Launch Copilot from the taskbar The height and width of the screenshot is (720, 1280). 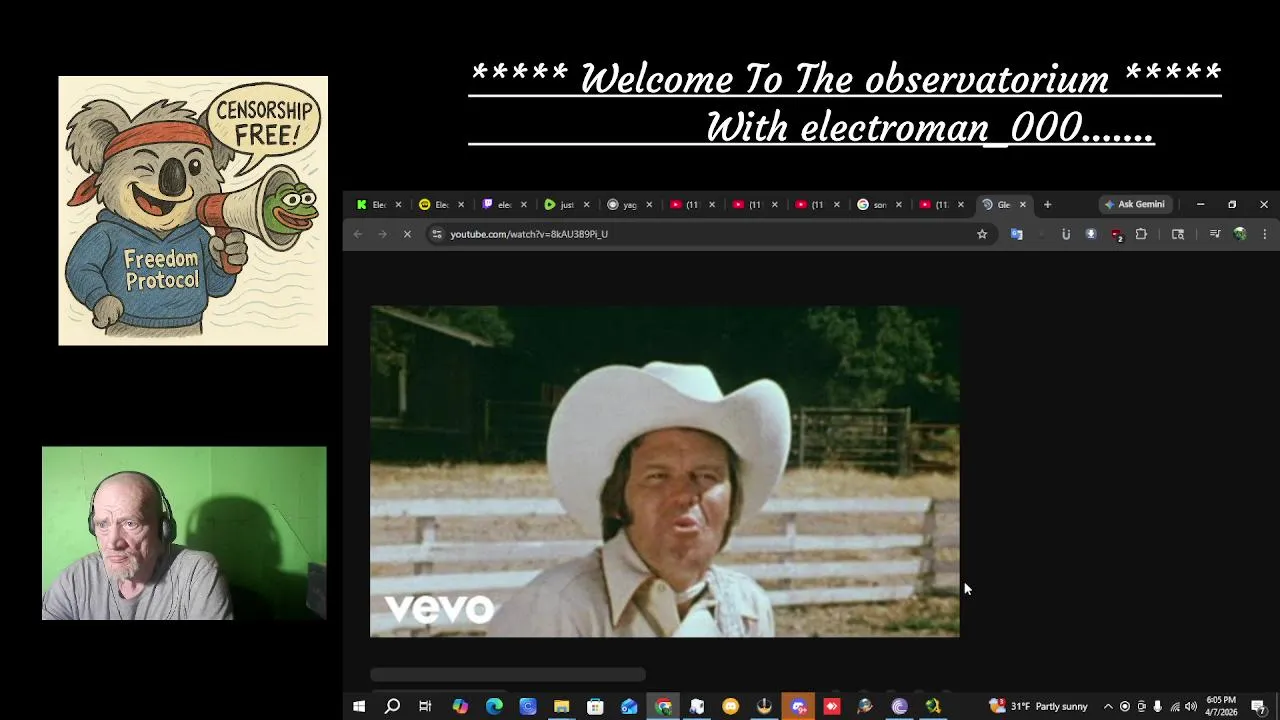[x=460, y=707]
